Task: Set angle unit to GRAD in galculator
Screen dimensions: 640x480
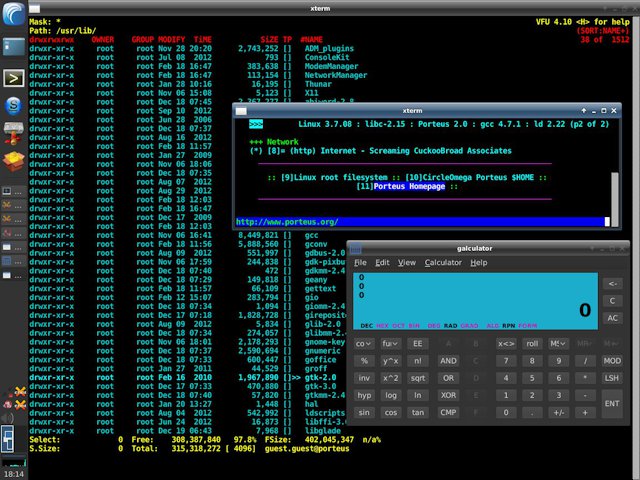Action: pyautogui.click(x=469, y=326)
